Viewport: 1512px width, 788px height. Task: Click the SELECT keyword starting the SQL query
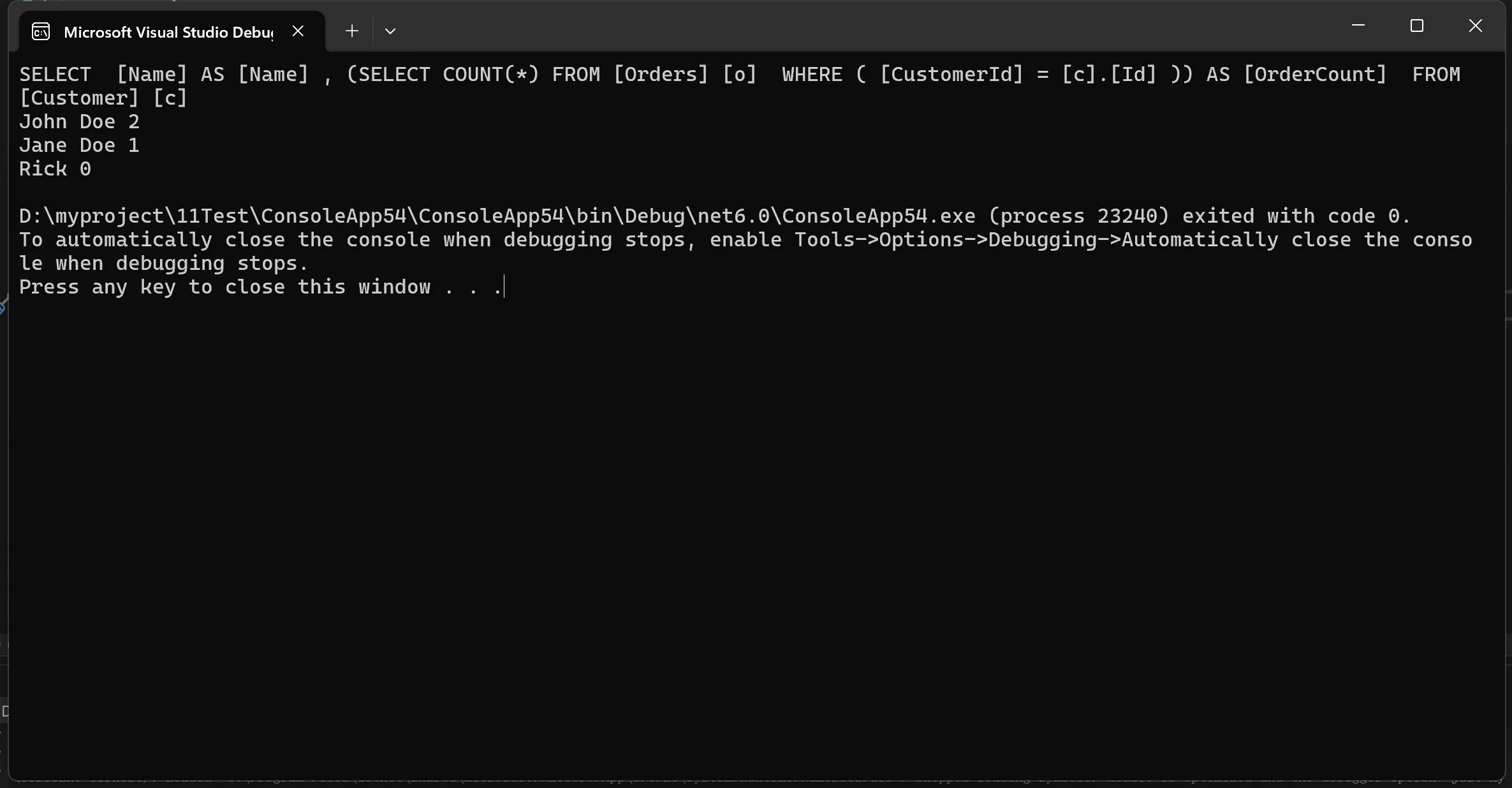click(x=55, y=74)
